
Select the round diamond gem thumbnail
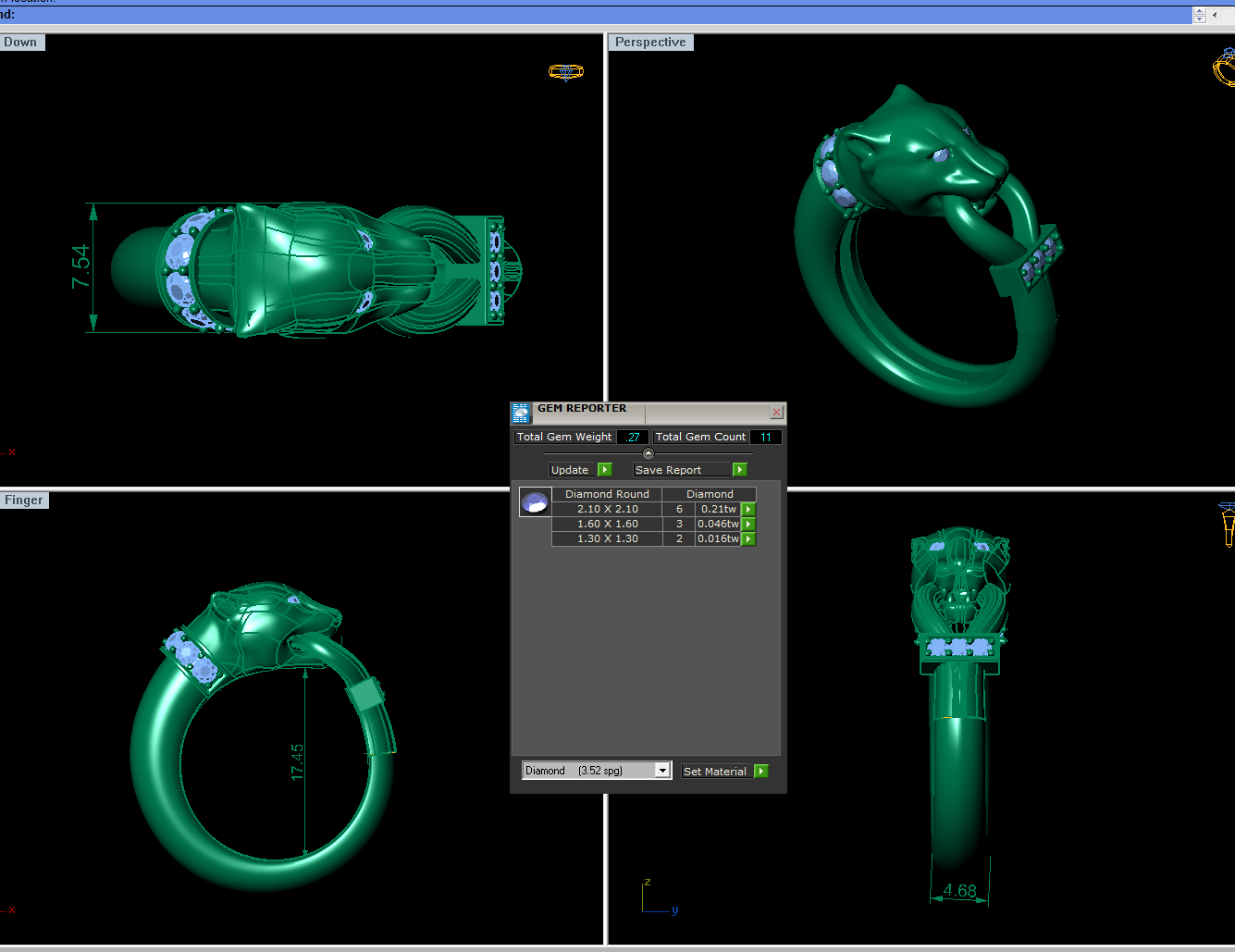[x=535, y=502]
